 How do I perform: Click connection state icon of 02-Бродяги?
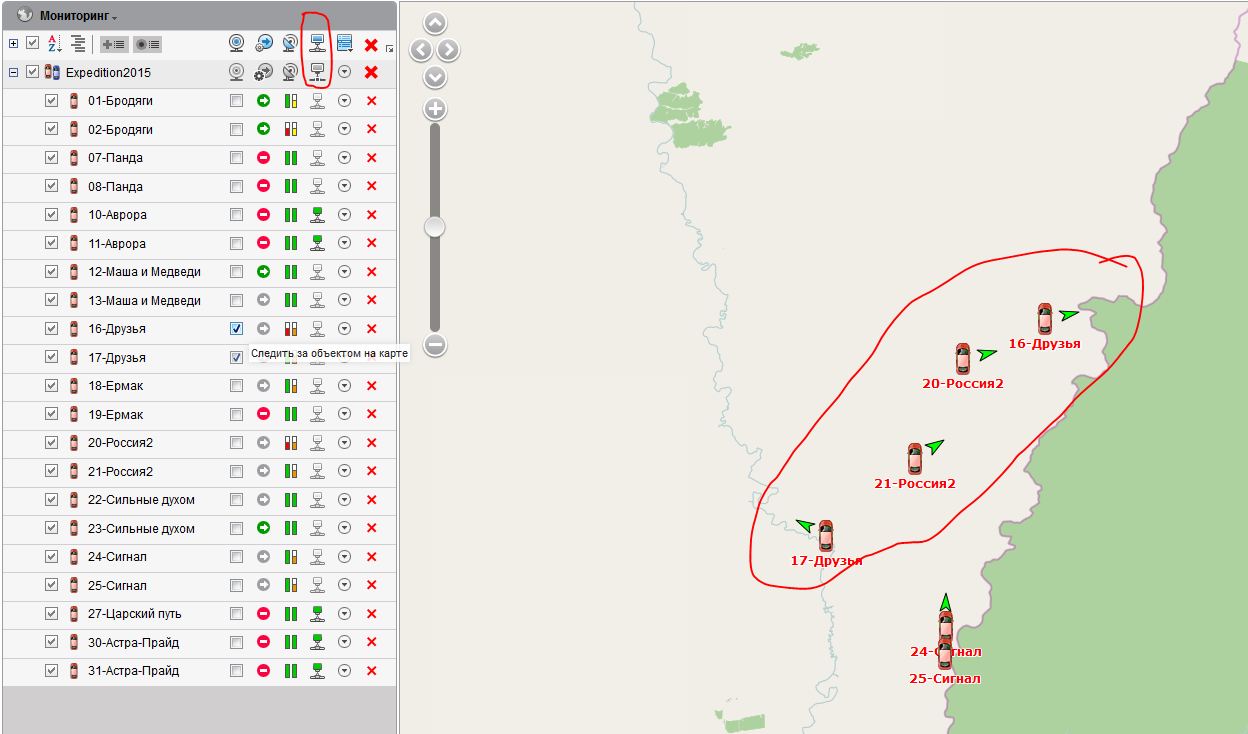click(318, 129)
